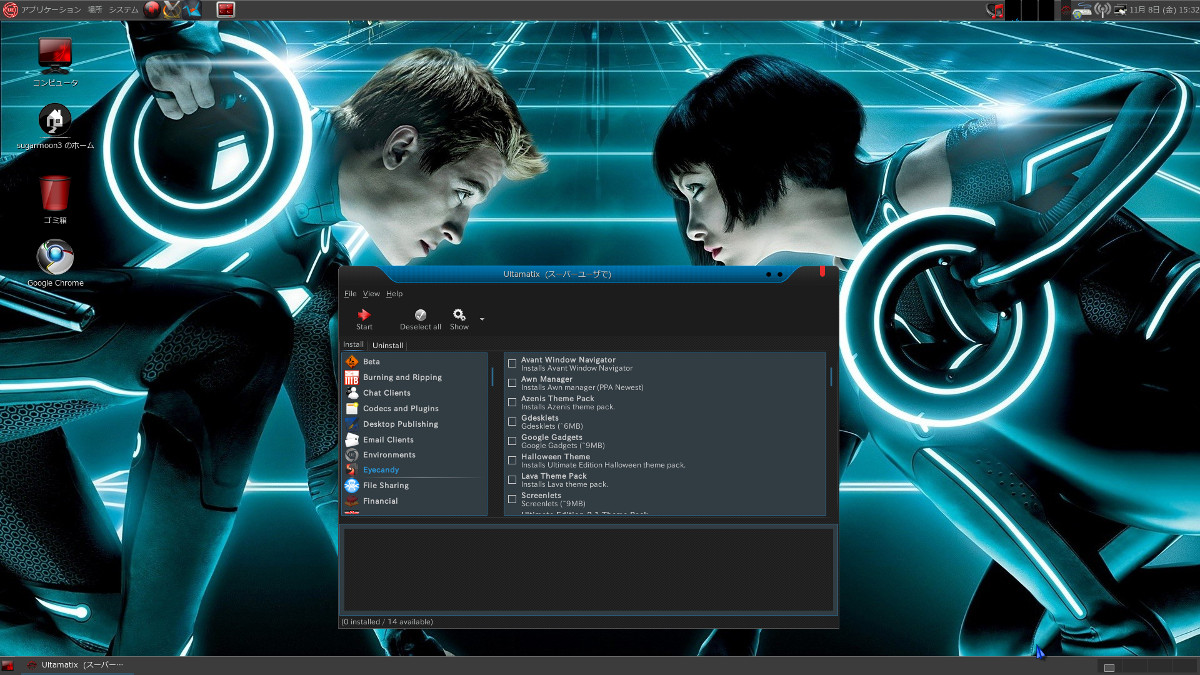Click the Deselect all checkmark icon

pyautogui.click(x=421, y=315)
